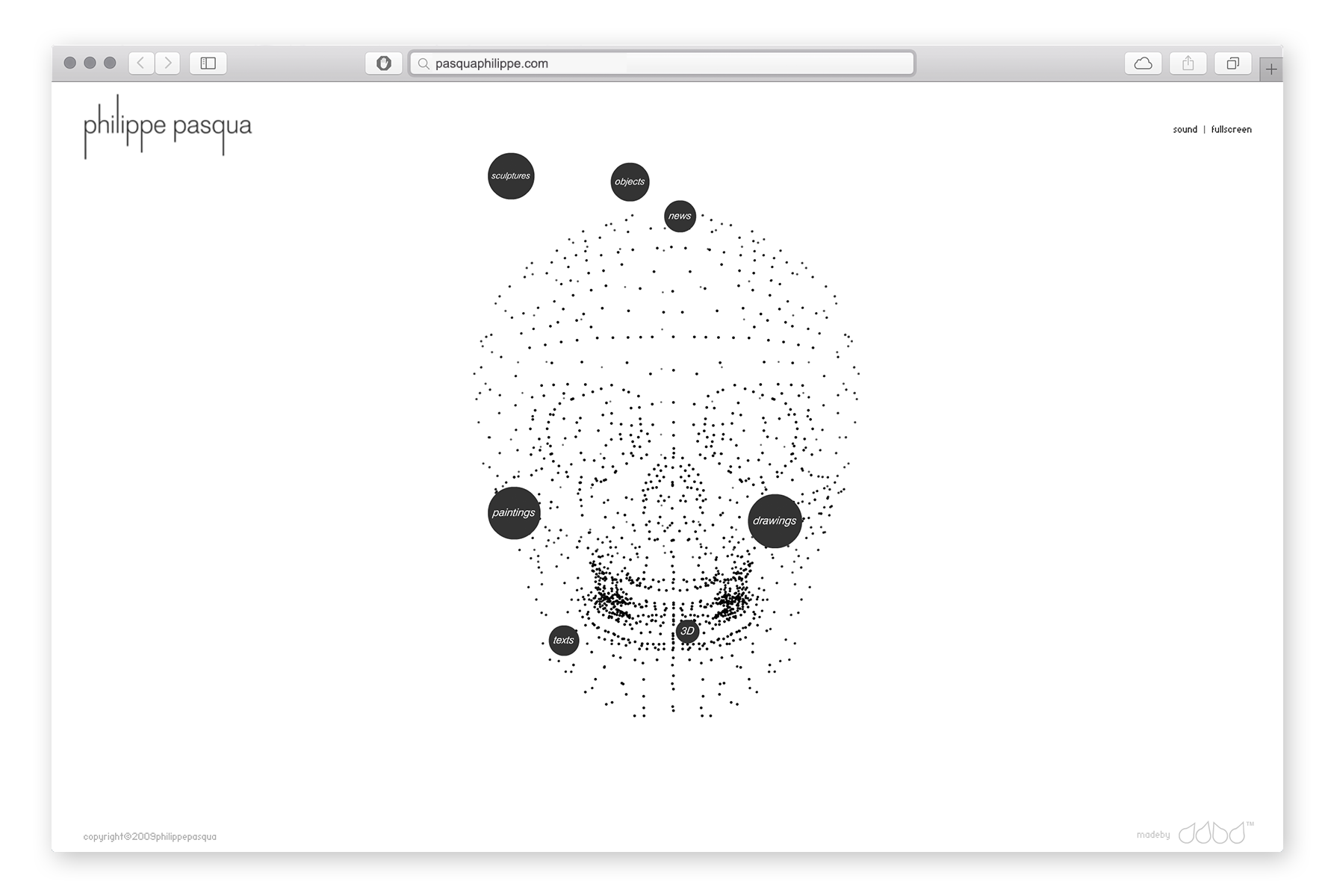
Task: Select the 3D bubble
Action: tap(687, 632)
